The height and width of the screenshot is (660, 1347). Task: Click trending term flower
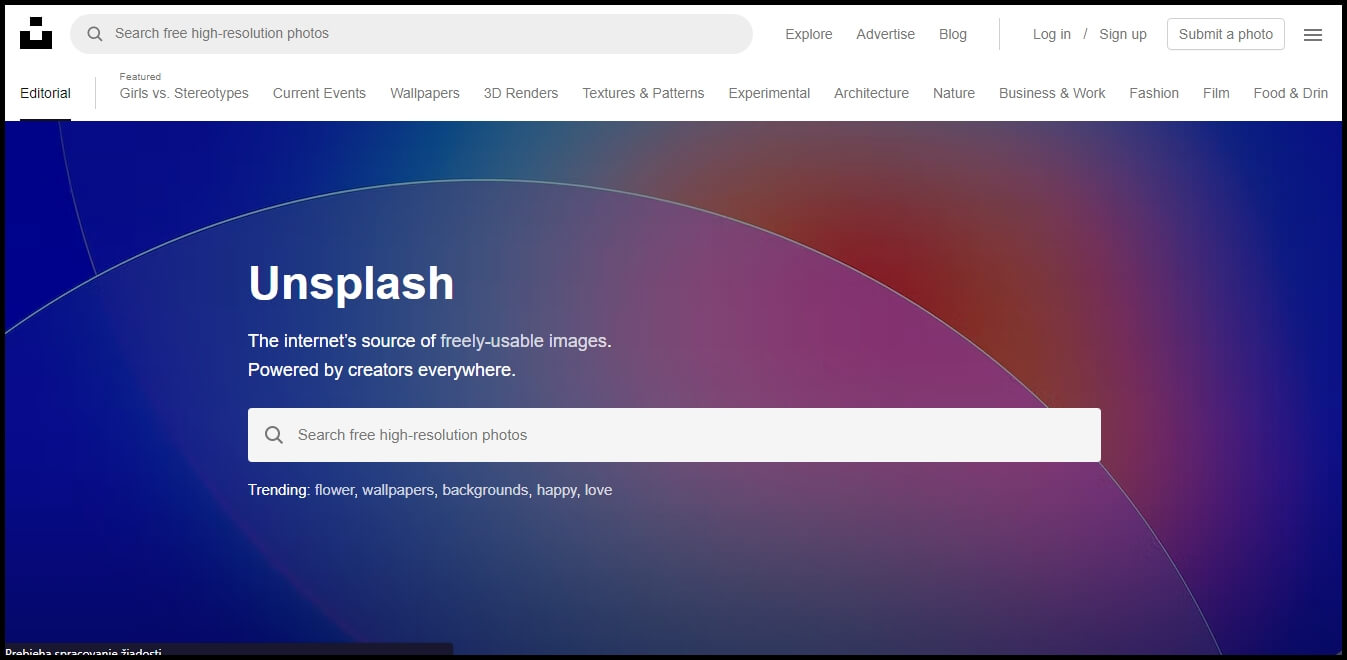click(x=333, y=490)
